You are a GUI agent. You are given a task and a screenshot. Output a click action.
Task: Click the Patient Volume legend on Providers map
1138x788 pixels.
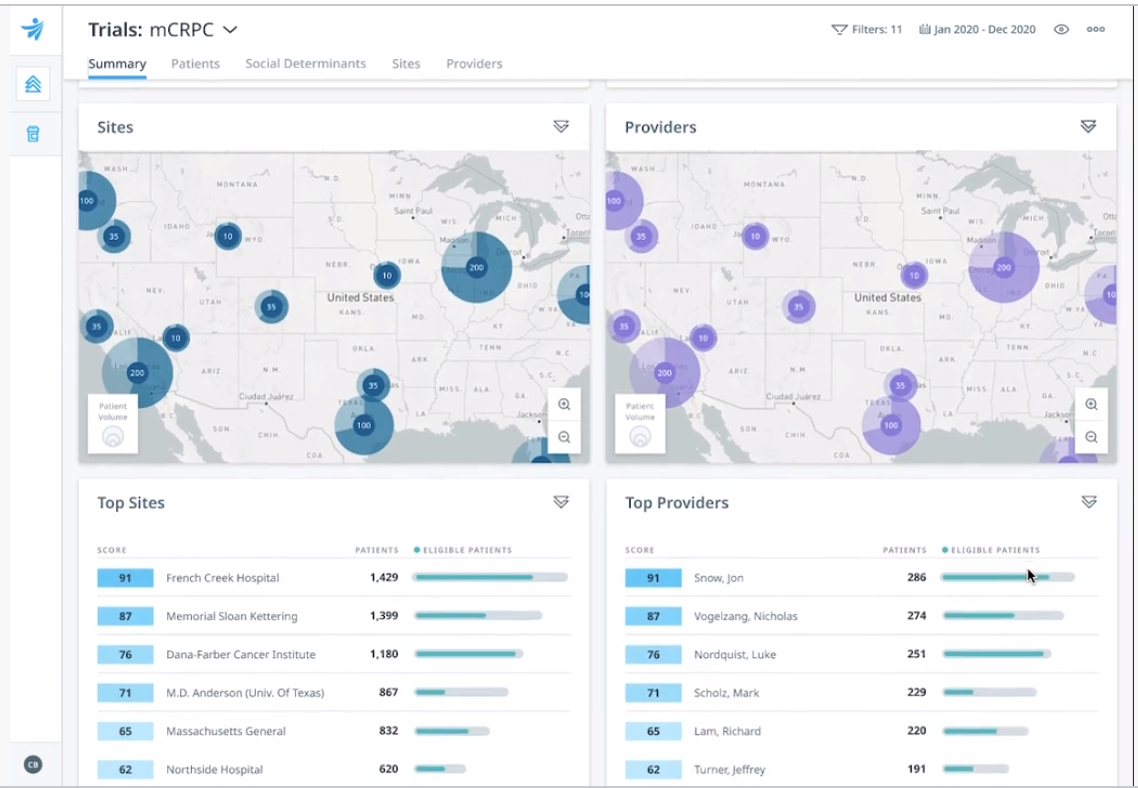640,424
